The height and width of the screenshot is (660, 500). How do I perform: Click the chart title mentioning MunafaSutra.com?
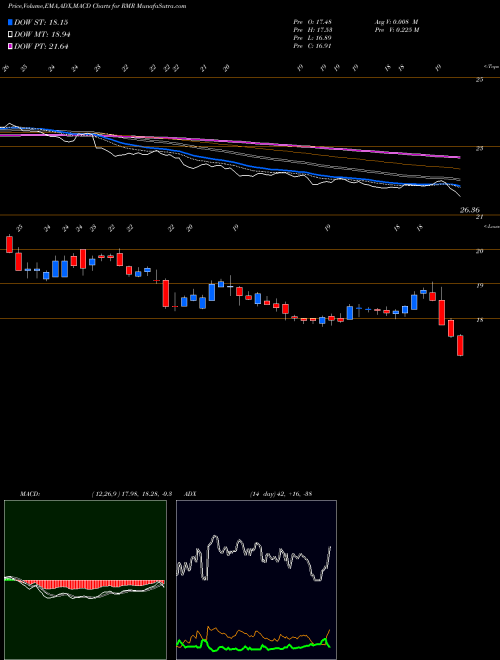(x=97, y=7)
